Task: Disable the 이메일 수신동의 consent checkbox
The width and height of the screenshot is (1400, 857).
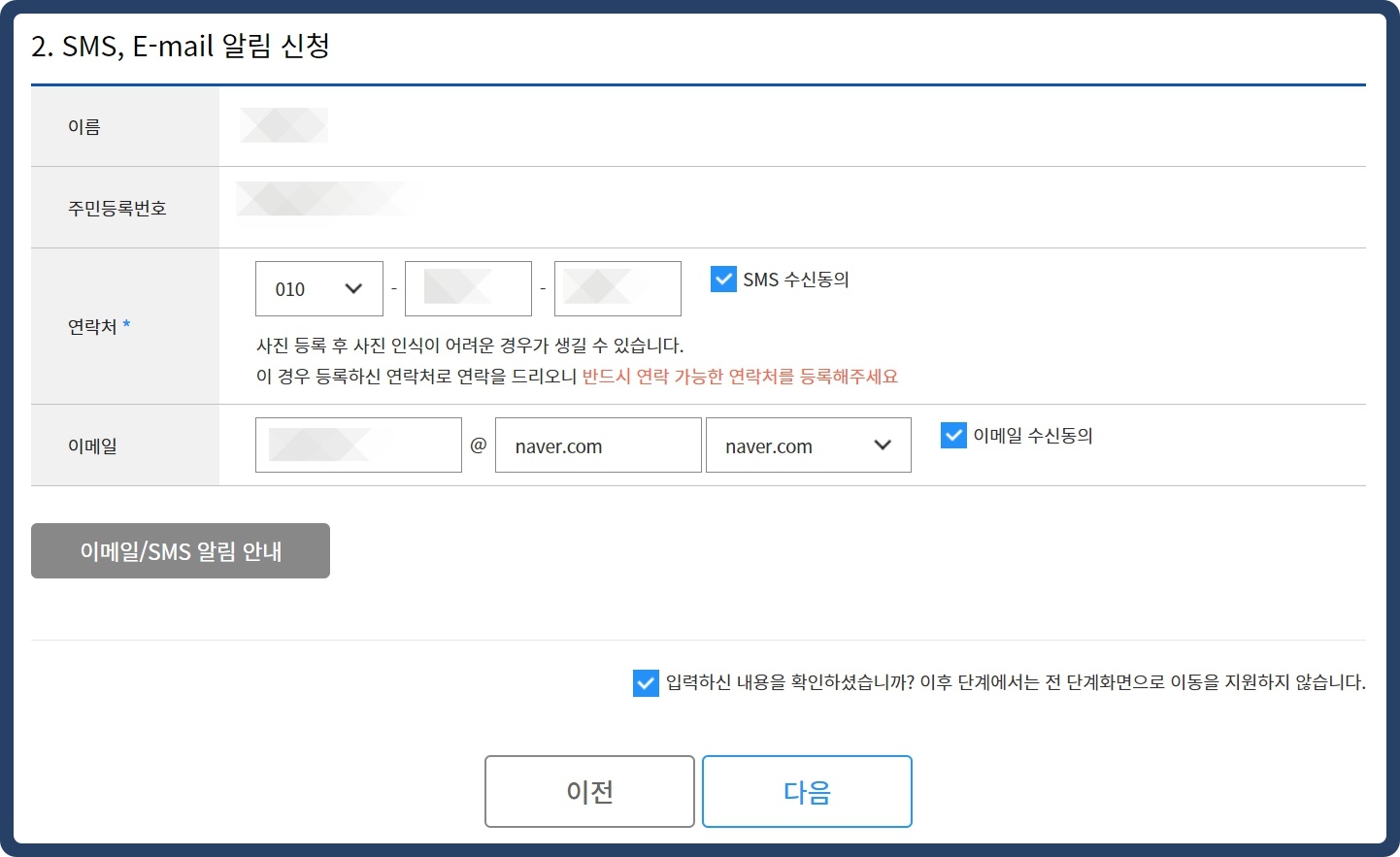Action: (x=952, y=435)
